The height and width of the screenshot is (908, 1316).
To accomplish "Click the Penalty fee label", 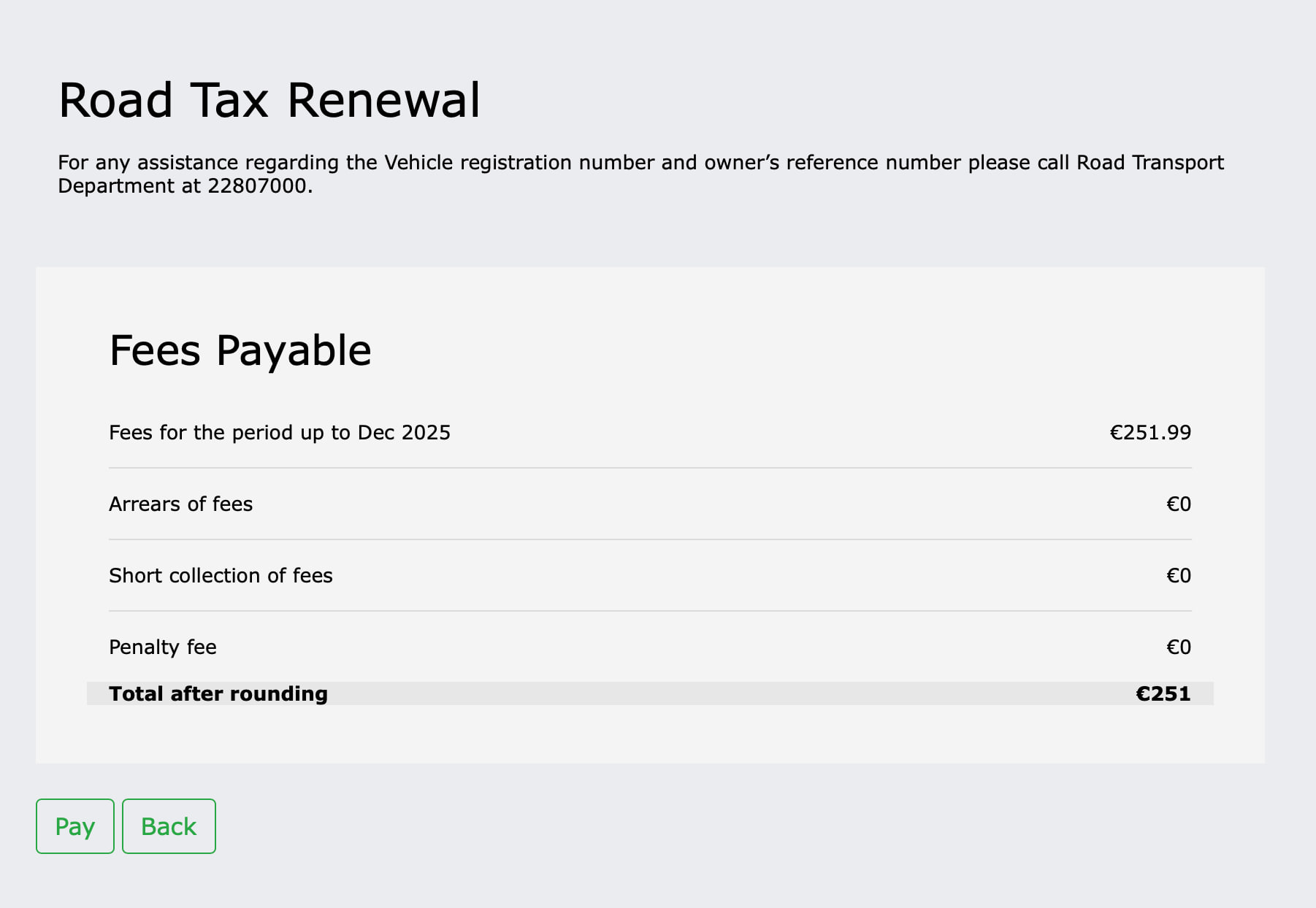I will [163, 647].
